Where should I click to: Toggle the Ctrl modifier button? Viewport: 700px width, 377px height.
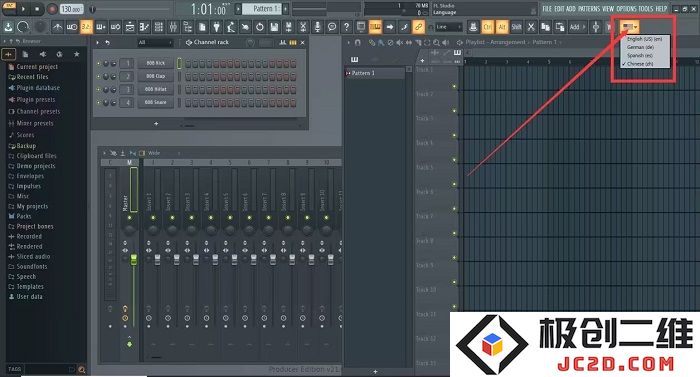click(488, 27)
